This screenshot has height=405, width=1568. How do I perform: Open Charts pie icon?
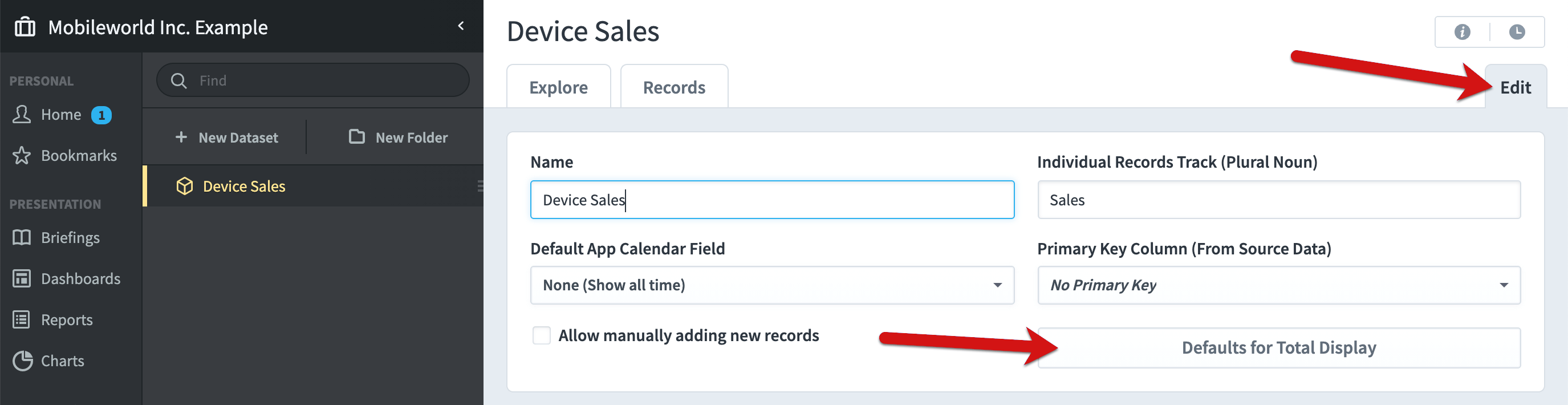(22, 361)
